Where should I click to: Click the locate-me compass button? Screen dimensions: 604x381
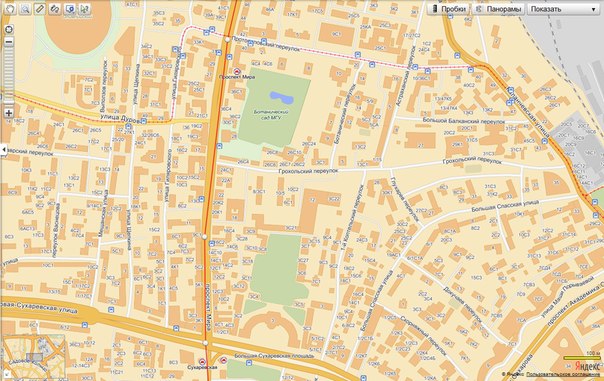8,29
